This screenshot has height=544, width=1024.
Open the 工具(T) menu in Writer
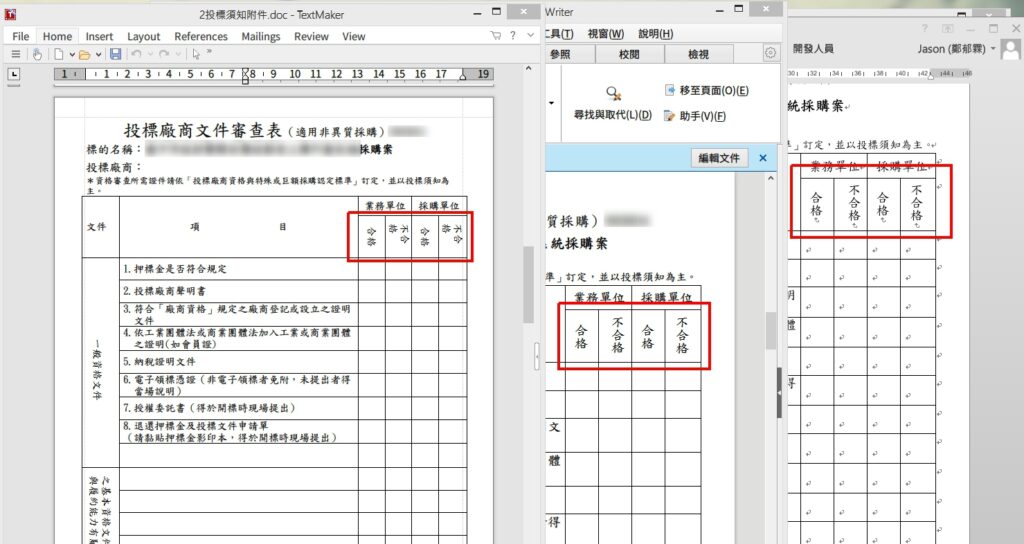click(x=560, y=34)
